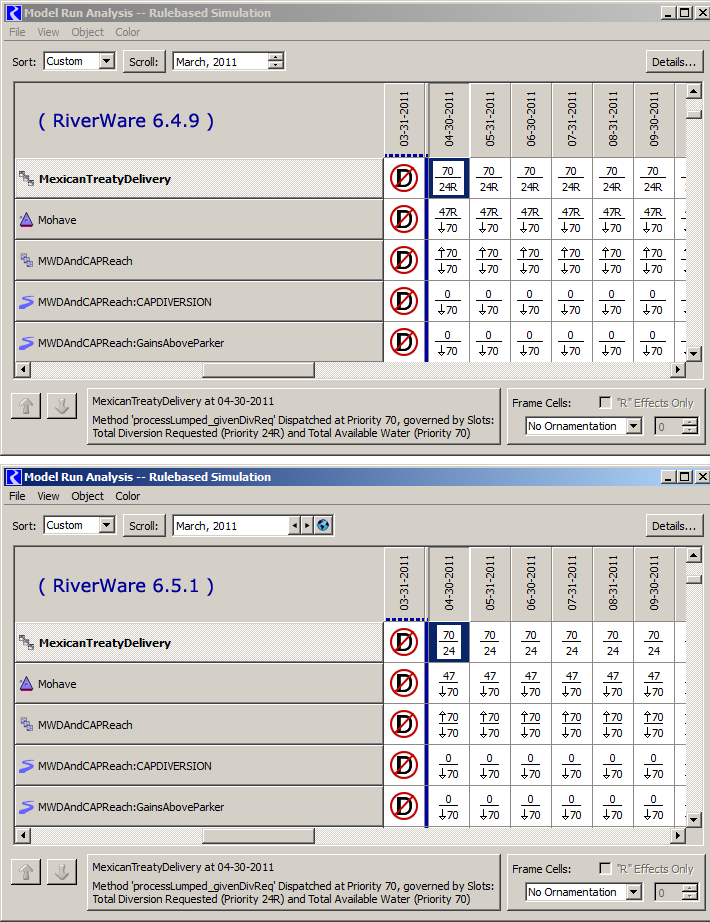This screenshot has height=922, width=710.
Task: Toggle "R" Effects Only checkbox in 6.5.1 window
Action: coord(605,868)
